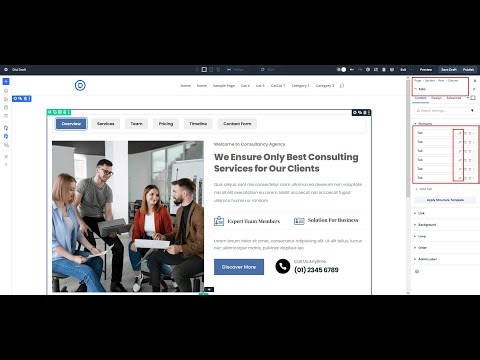Click the round phone icon
480x360 pixels.
point(283,266)
